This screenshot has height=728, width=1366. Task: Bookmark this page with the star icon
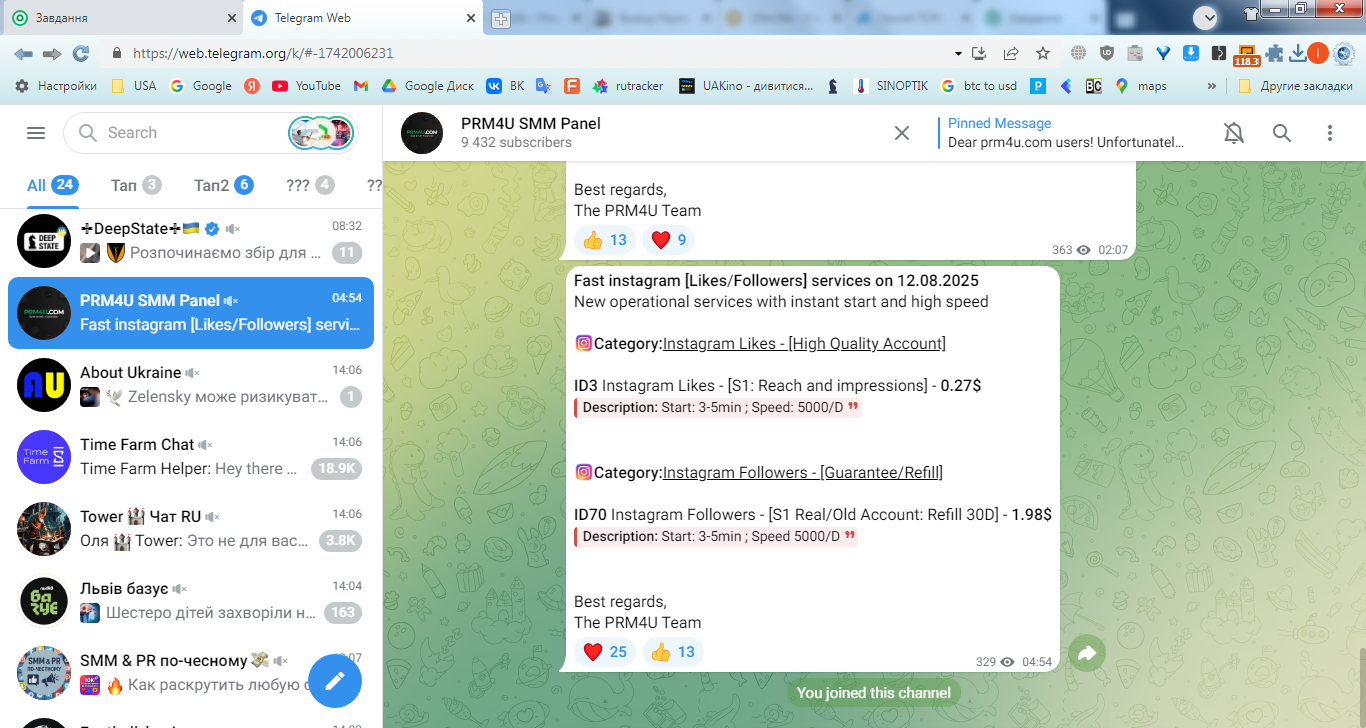click(x=1043, y=53)
